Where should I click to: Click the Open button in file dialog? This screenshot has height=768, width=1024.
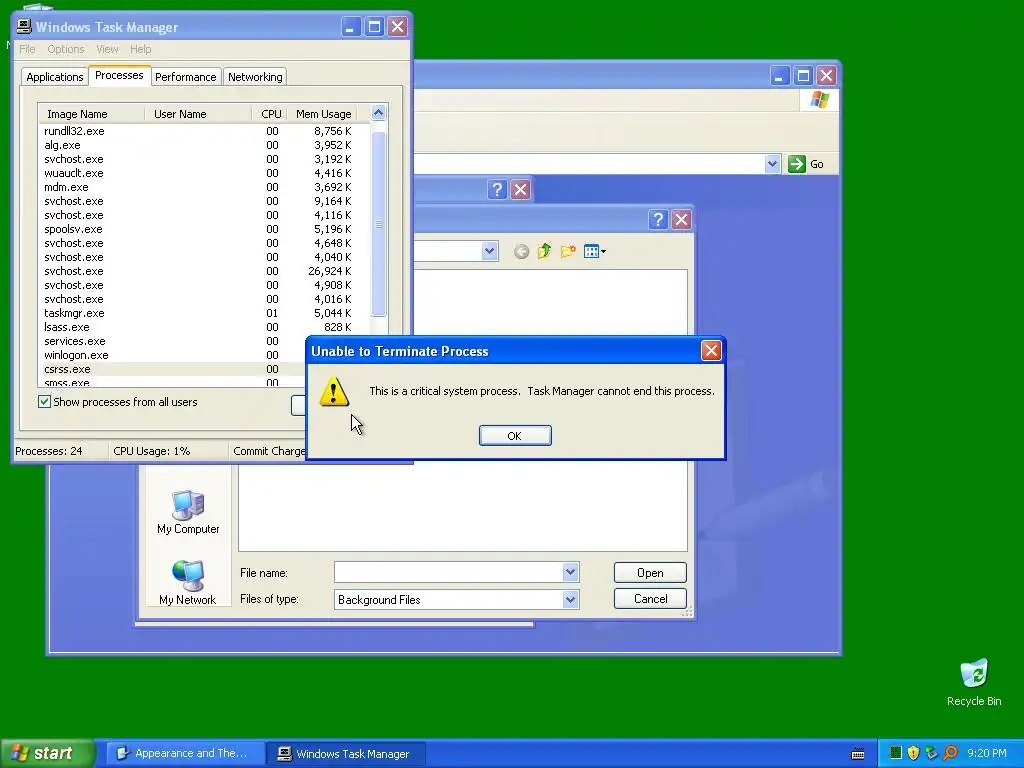[650, 573]
